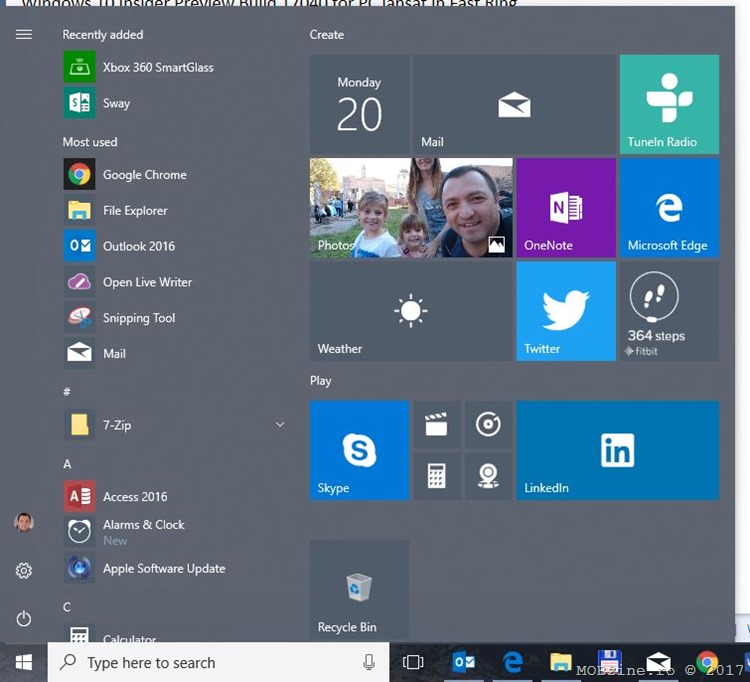Launch Apple Software Update

[175, 568]
